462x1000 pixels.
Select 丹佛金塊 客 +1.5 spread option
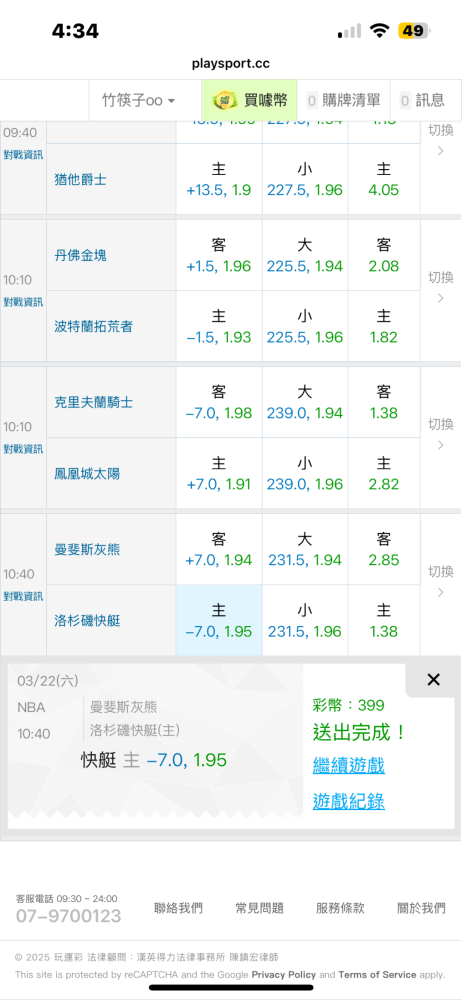(x=219, y=256)
